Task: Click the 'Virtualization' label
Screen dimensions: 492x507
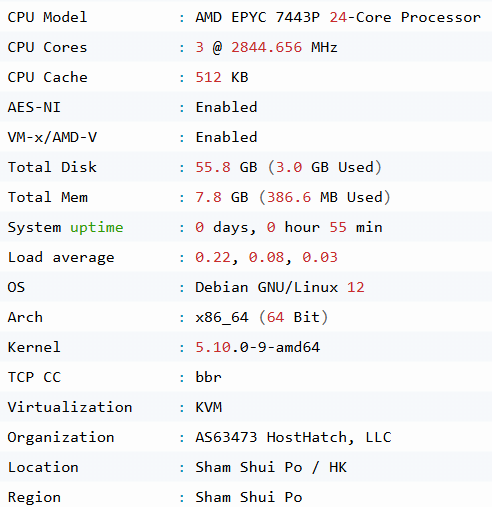Action: tap(70, 407)
